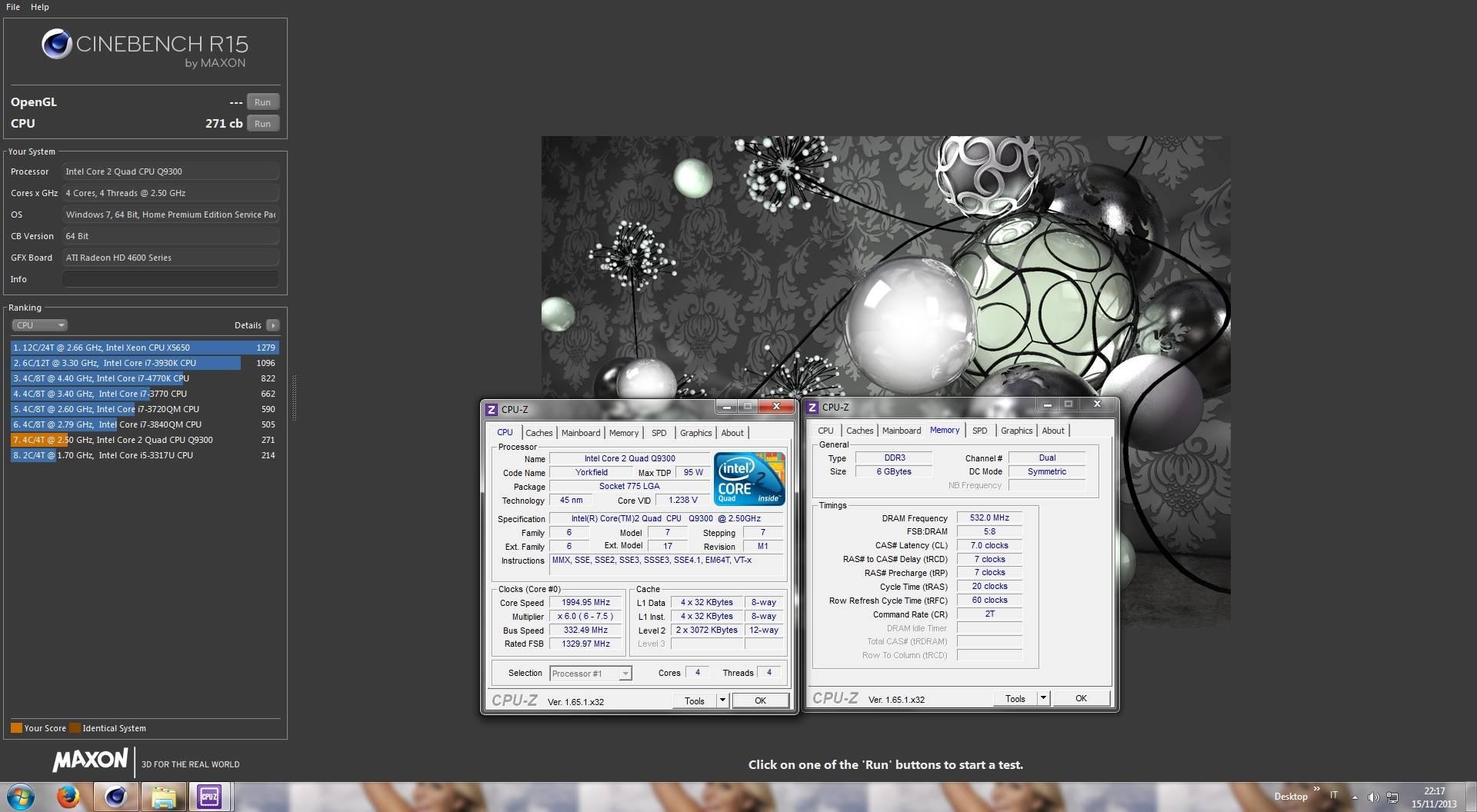Image resolution: width=1477 pixels, height=812 pixels.
Task: Click the brown Identical System legend swatch
Action: (75, 728)
